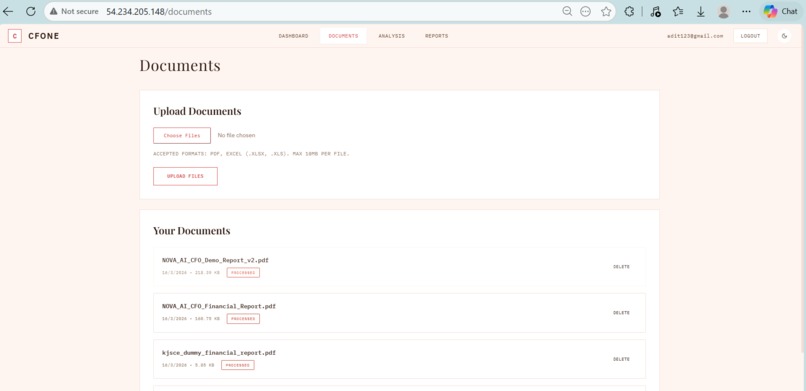Viewport: 806px width, 391px height.
Task: Add this page to favorites star
Action: pos(606,11)
